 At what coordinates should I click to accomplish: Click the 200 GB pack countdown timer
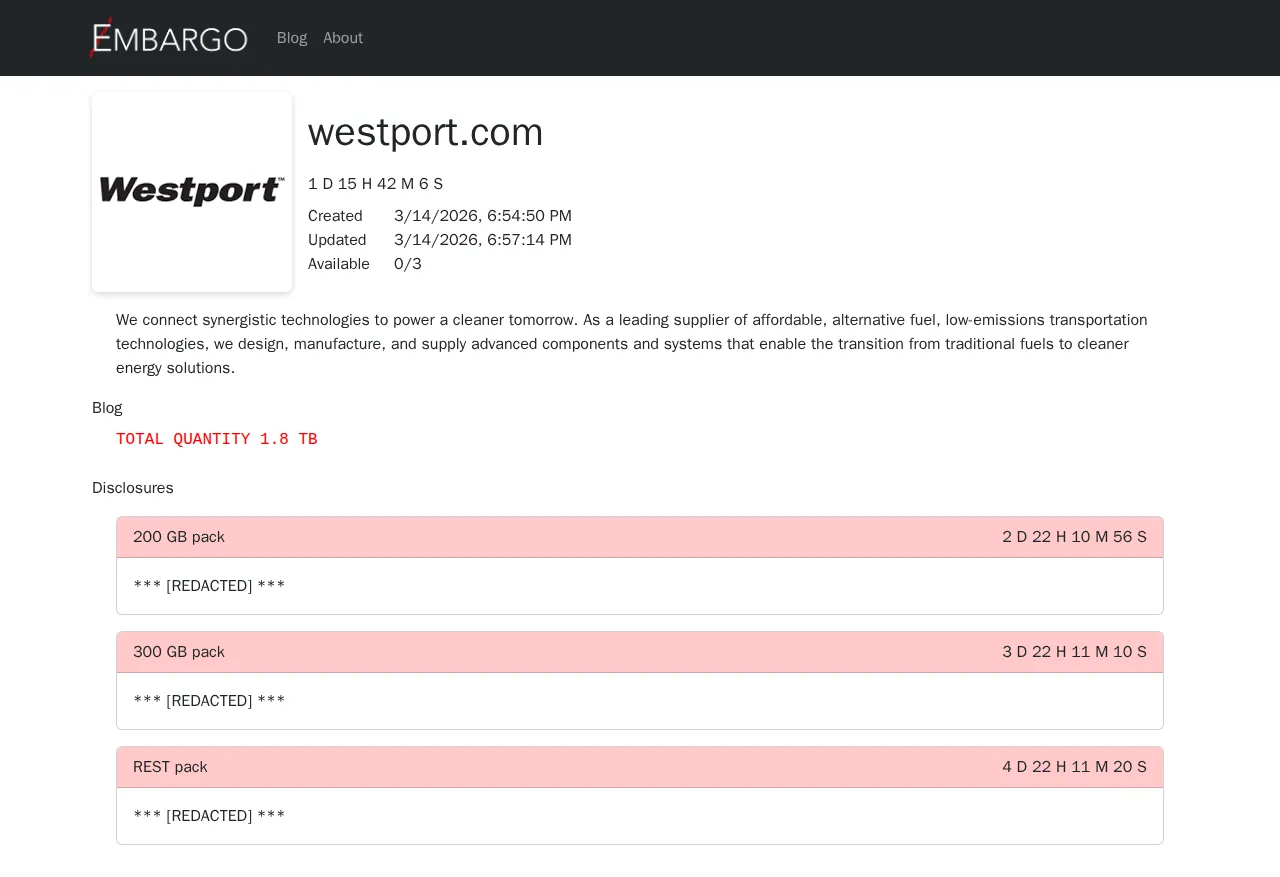pyautogui.click(x=1074, y=537)
